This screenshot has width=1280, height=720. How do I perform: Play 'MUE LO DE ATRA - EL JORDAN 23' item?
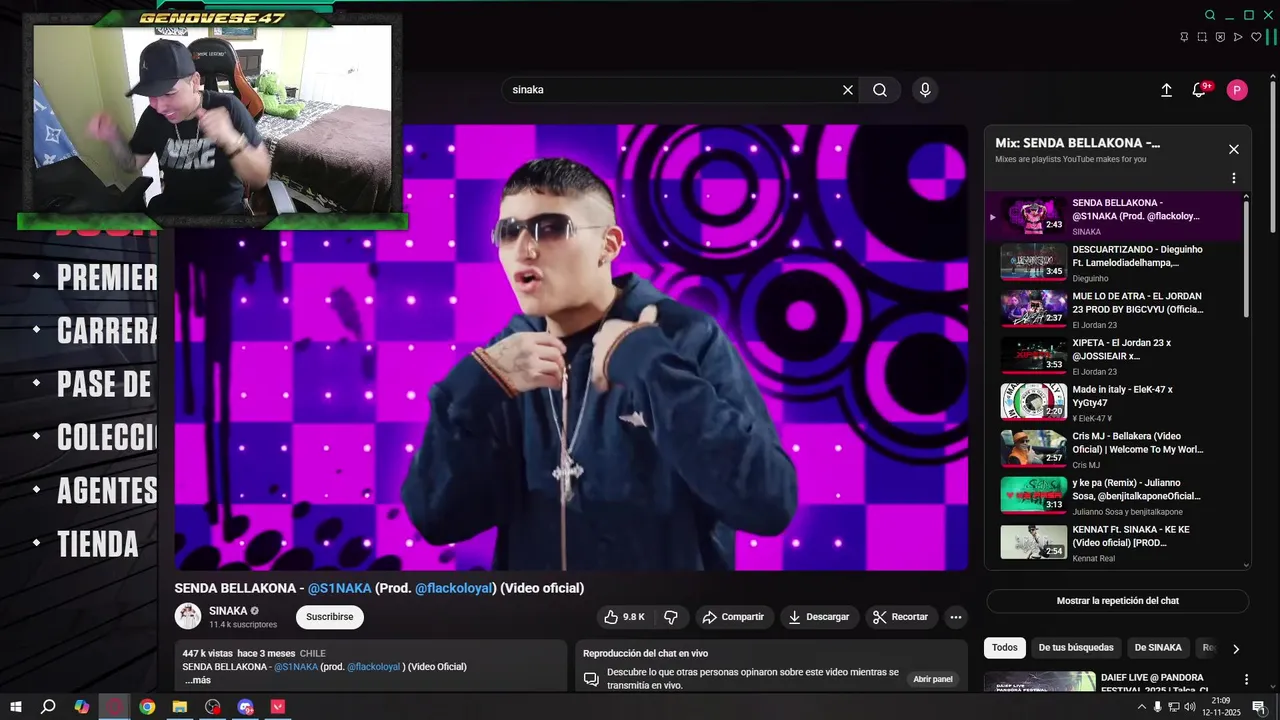pyautogui.click(x=1115, y=310)
